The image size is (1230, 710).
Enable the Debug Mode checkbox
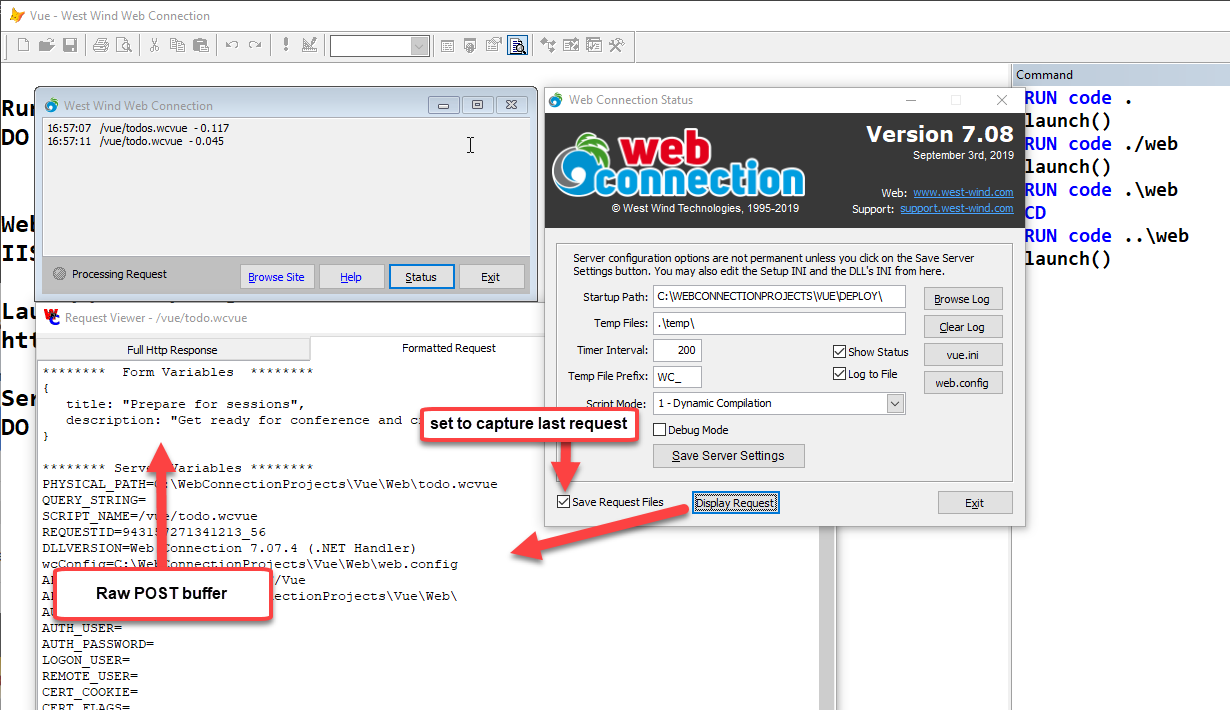tap(690, 430)
